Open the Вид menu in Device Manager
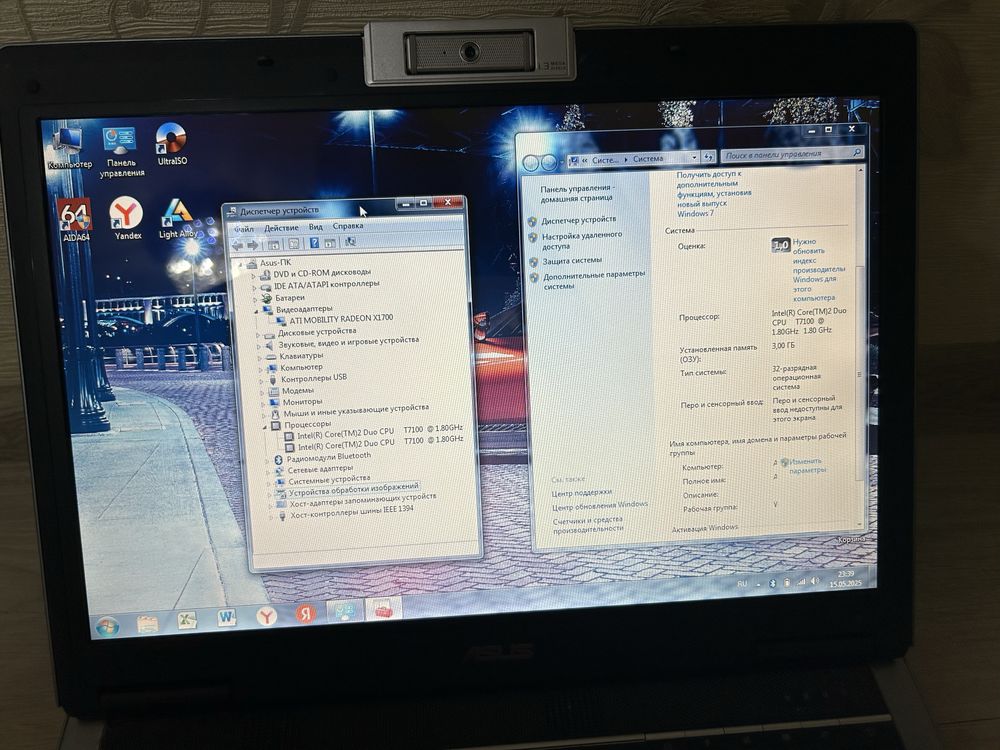1000x750 pixels. coord(316,226)
